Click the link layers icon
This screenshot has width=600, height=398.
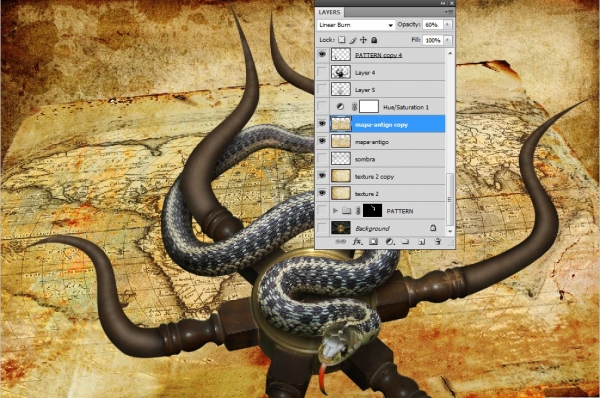coord(340,242)
